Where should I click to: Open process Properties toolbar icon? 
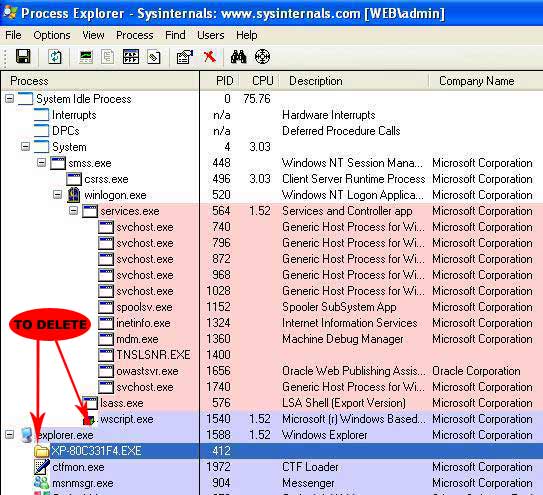[185, 57]
